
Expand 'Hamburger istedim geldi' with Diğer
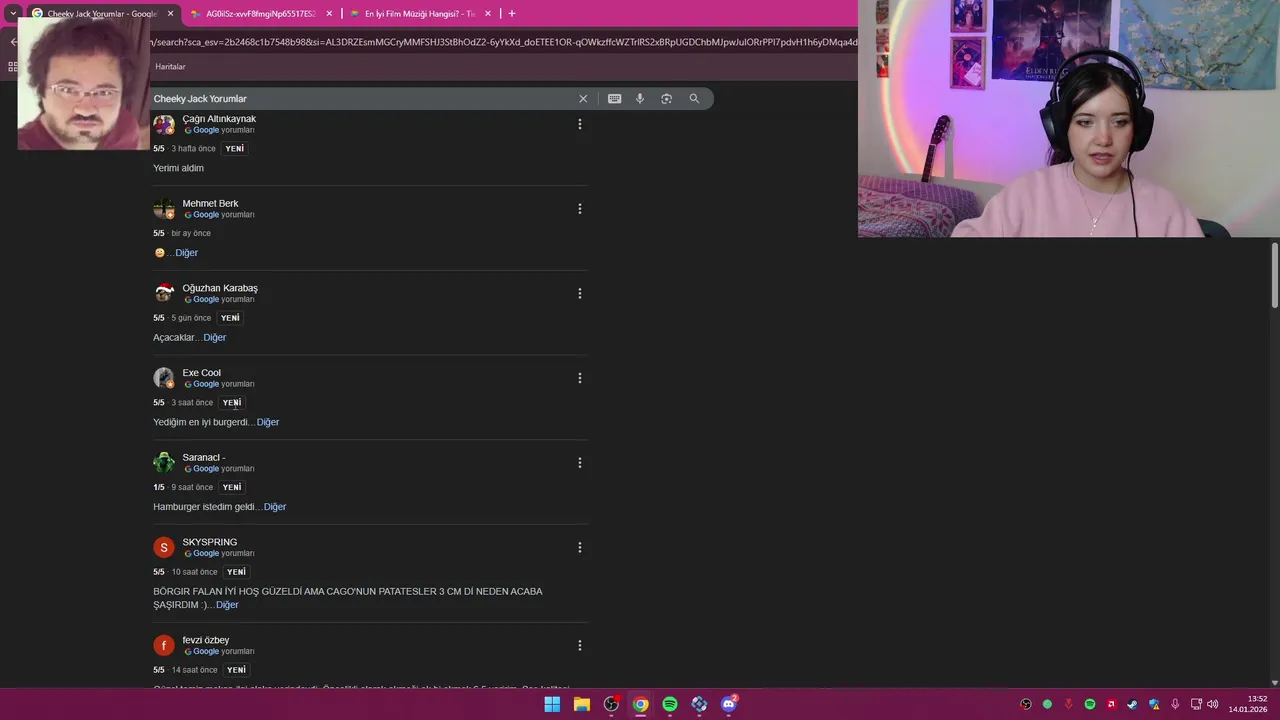click(x=275, y=507)
